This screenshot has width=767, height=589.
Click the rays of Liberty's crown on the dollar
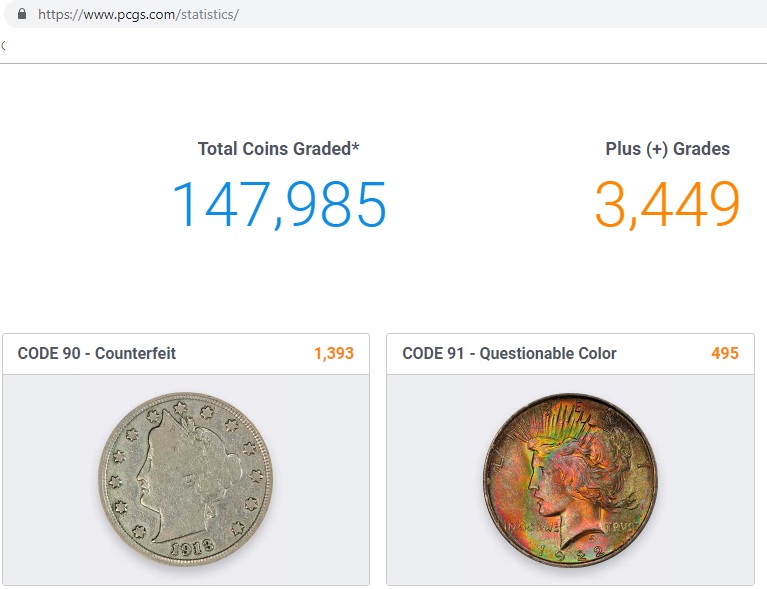point(564,419)
